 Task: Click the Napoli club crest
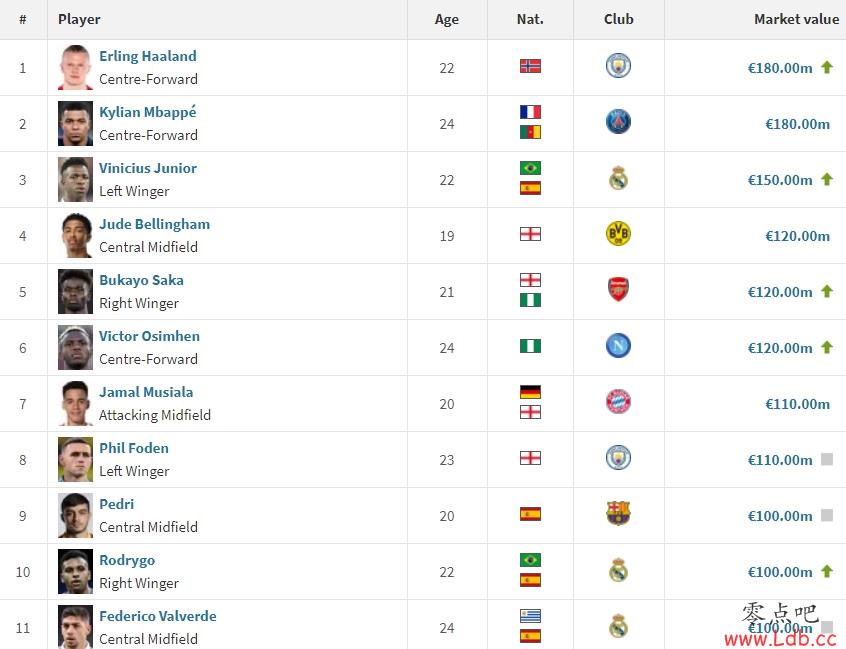tap(618, 346)
